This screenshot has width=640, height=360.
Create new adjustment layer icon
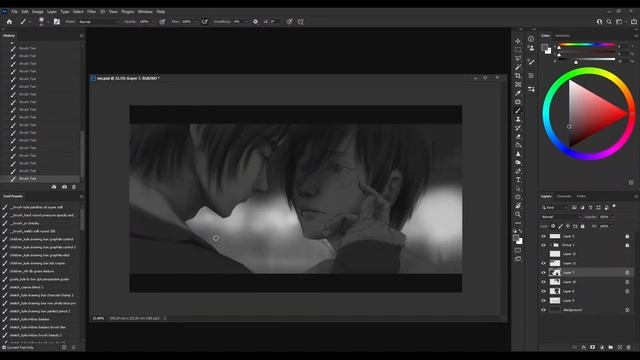(602, 347)
